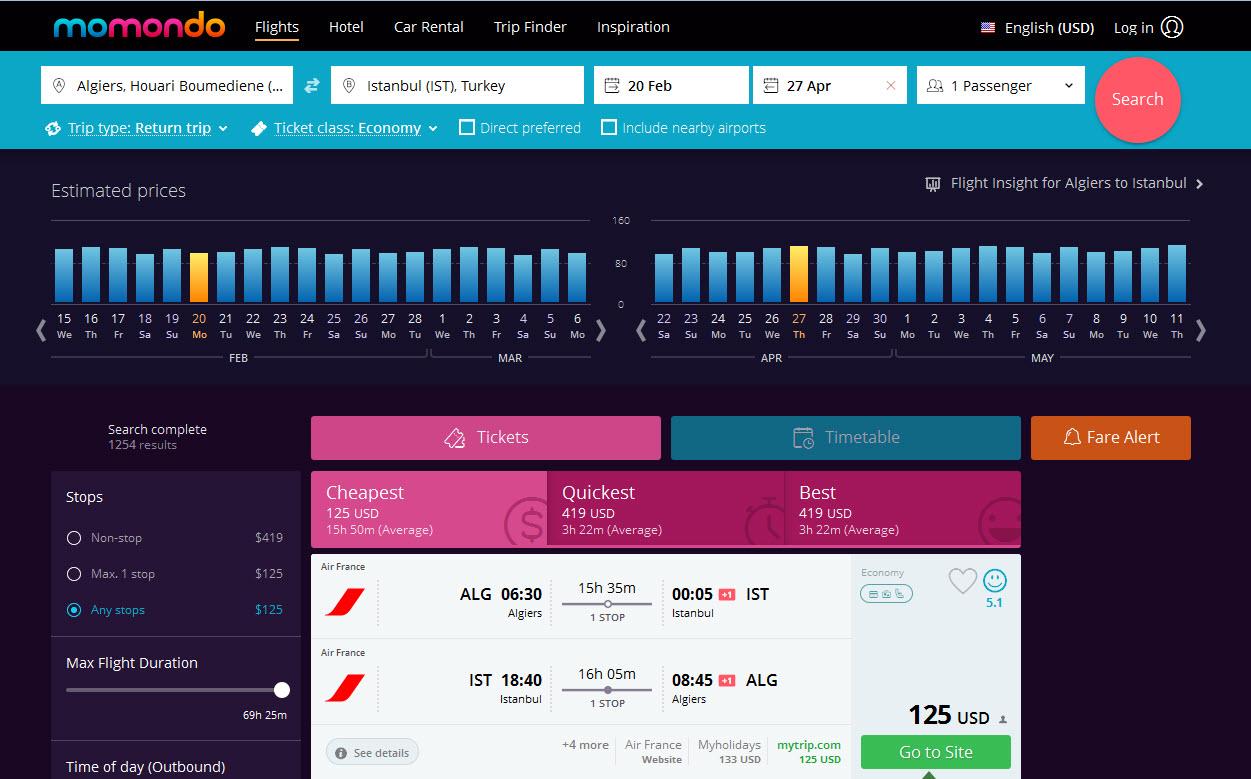Open the 1 Passenger dropdown
Screen dimensions: 1251x779
click(1001, 86)
